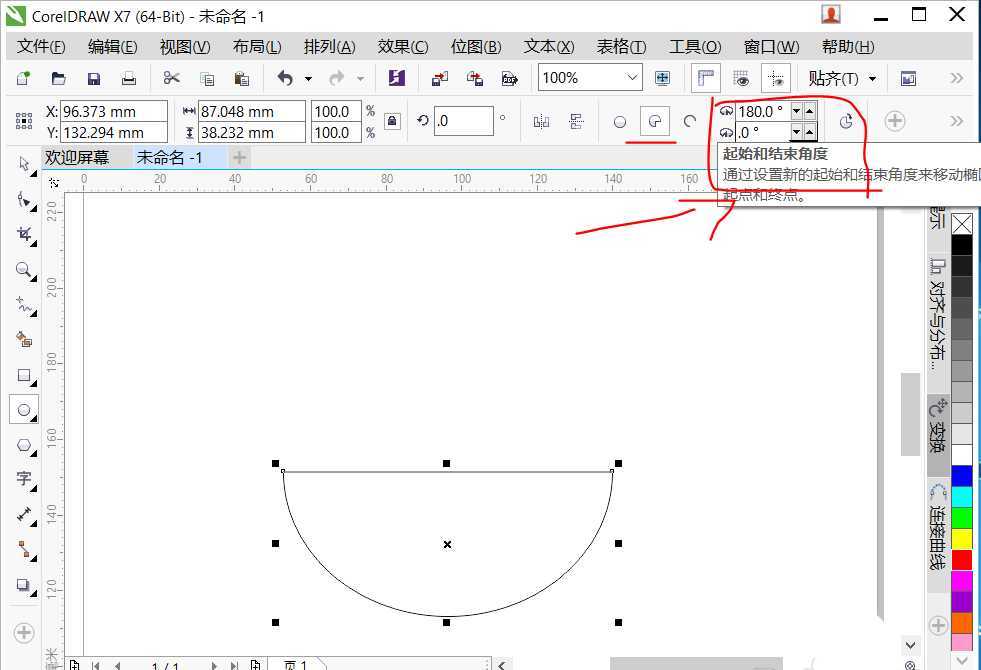Select the Polygon tool
Image resolution: width=981 pixels, height=670 pixels.
[23, 444]
